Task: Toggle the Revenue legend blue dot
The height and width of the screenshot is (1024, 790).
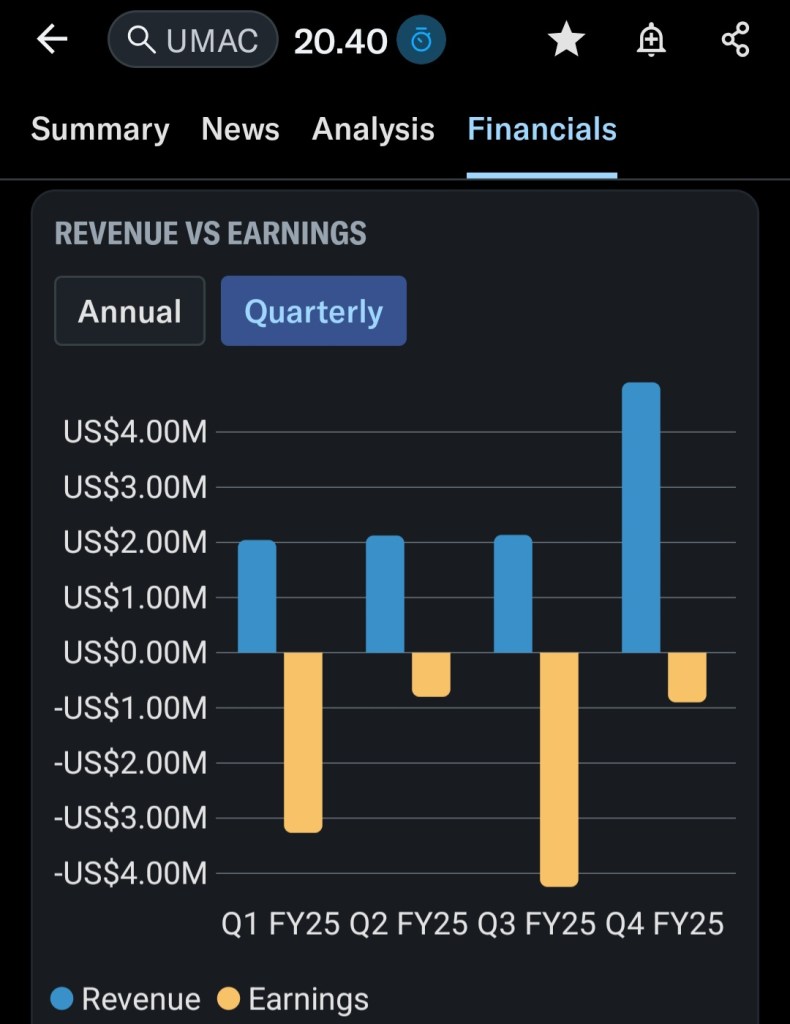Action: pyautogui.click(x=62, y=998)
